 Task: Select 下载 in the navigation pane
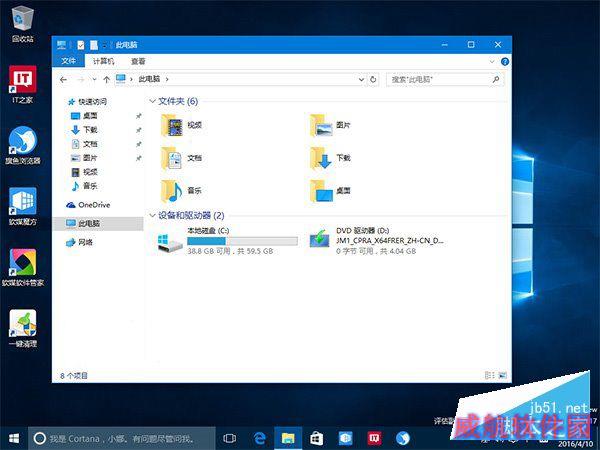85,130
